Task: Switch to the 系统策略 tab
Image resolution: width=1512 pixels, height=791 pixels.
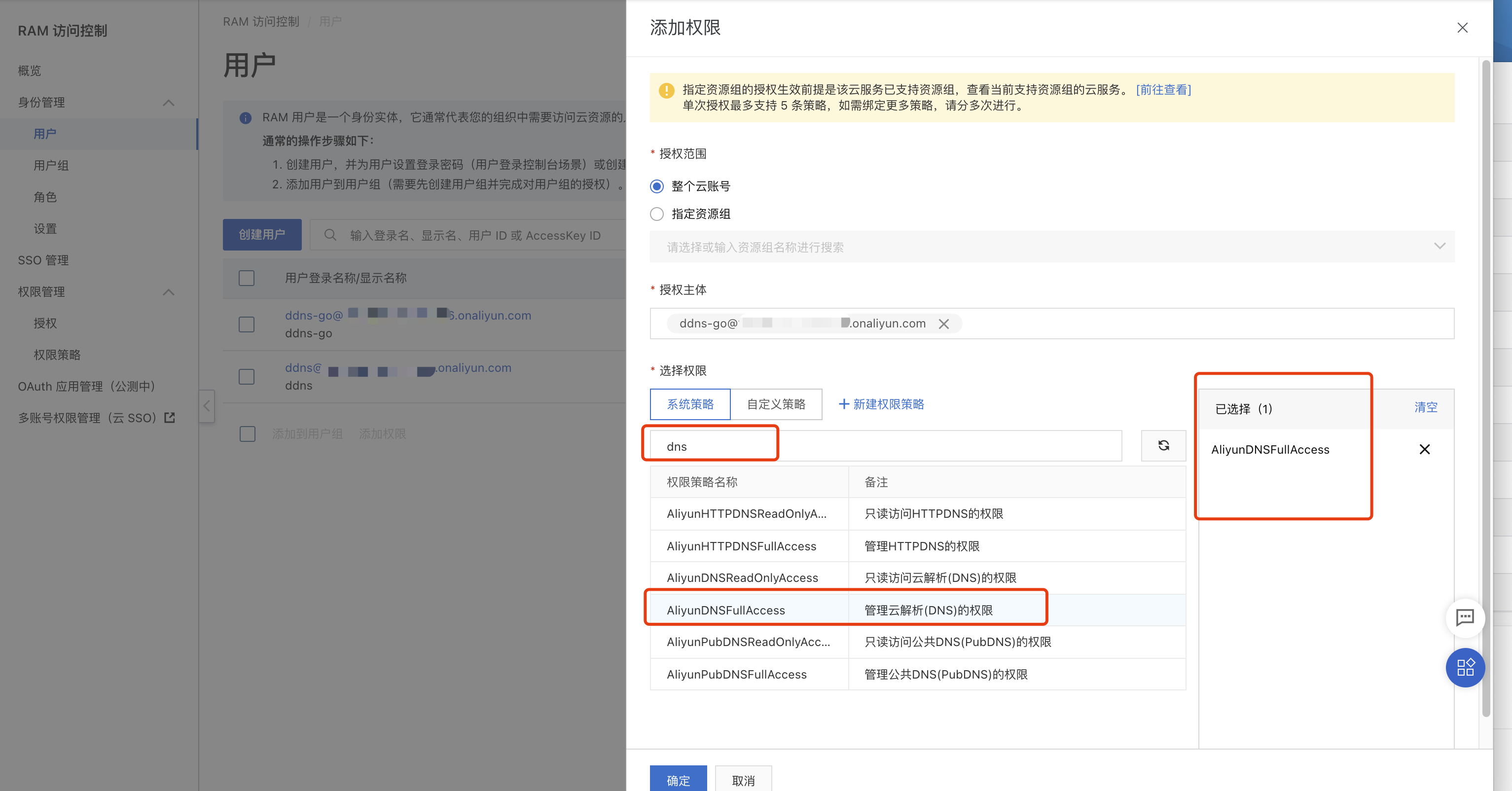Action: 690,404
